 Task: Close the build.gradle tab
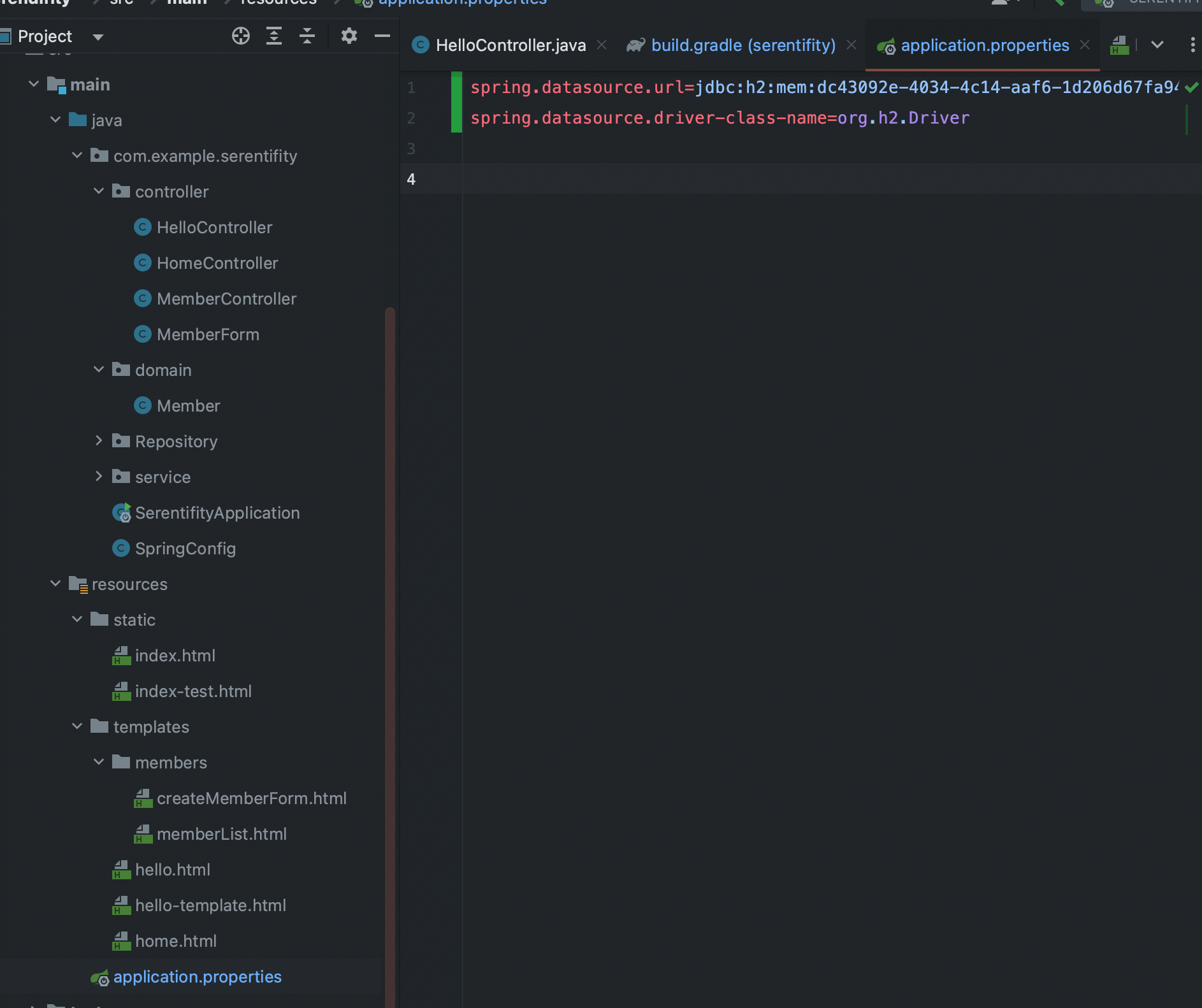851,45
